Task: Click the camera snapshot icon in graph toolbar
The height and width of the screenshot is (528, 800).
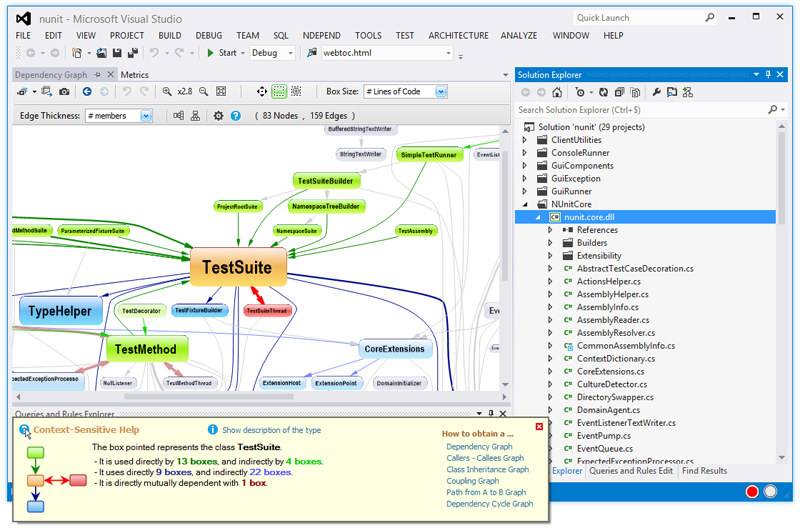Action: [64, 92]
